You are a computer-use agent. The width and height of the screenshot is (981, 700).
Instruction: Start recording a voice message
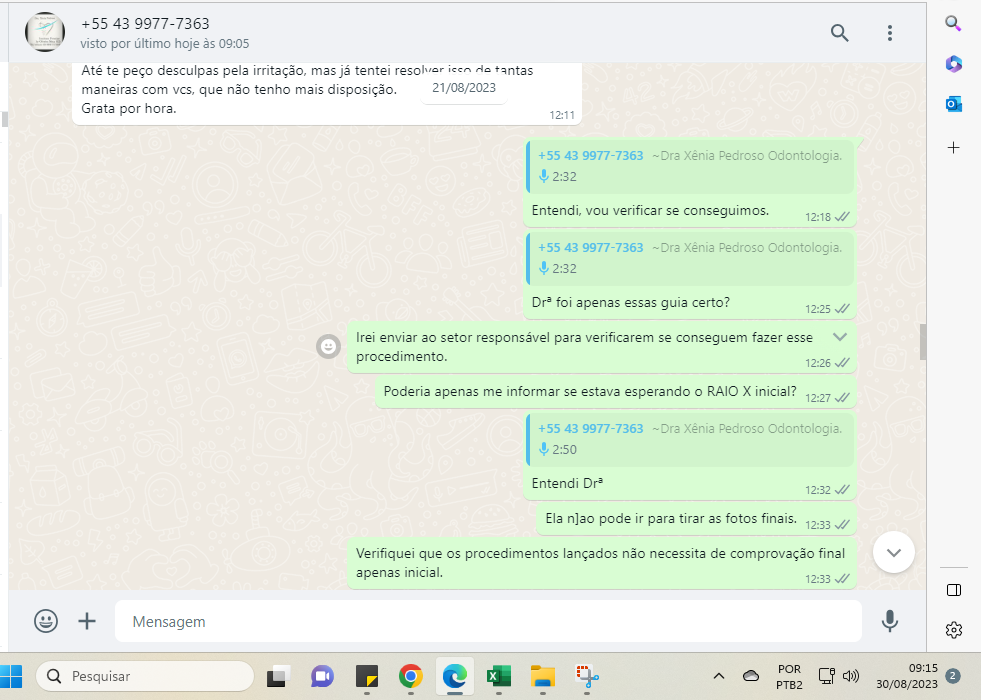tap(890, 621)
